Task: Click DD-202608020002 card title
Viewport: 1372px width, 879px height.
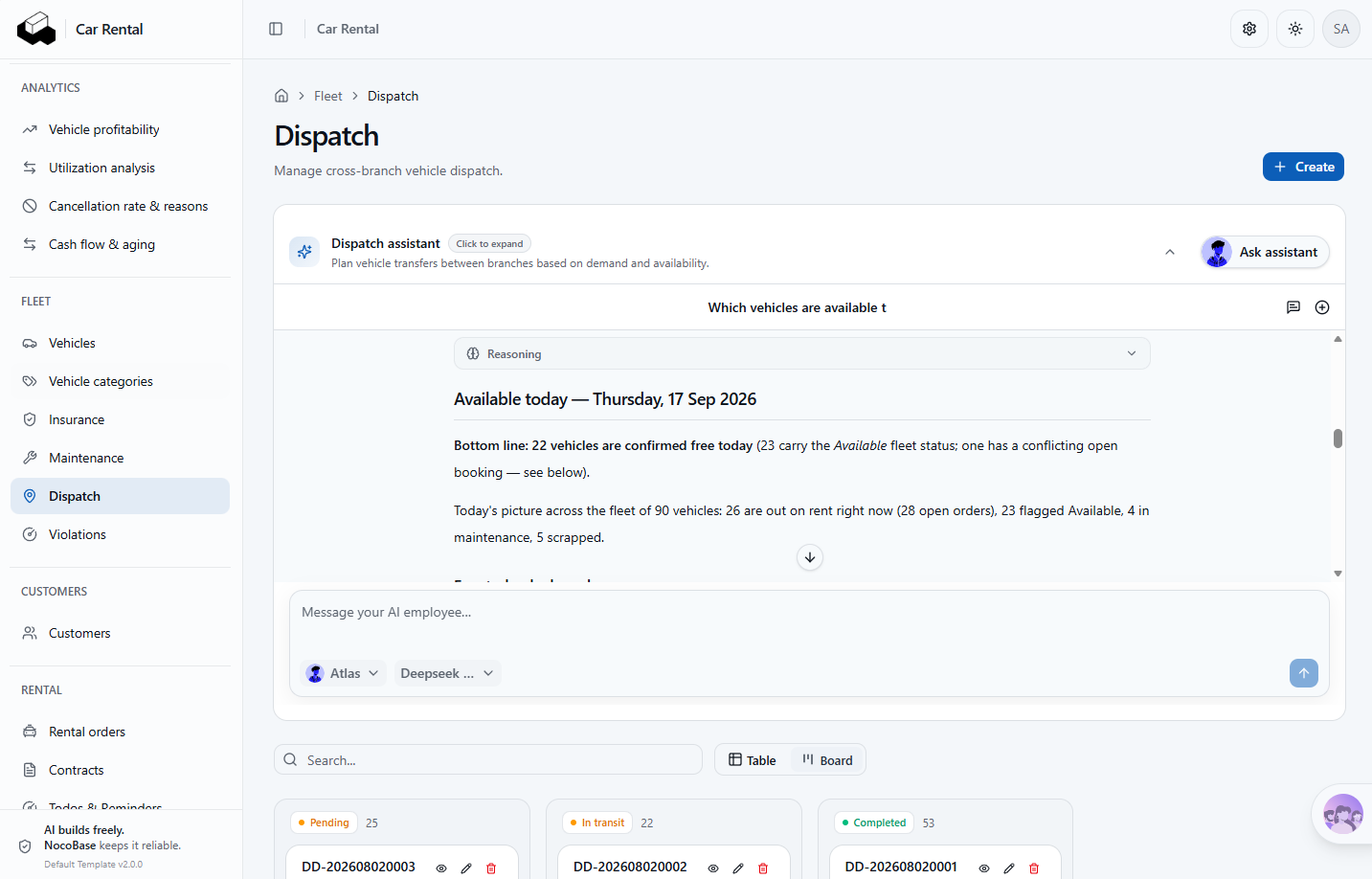Action: click(630, 867)
